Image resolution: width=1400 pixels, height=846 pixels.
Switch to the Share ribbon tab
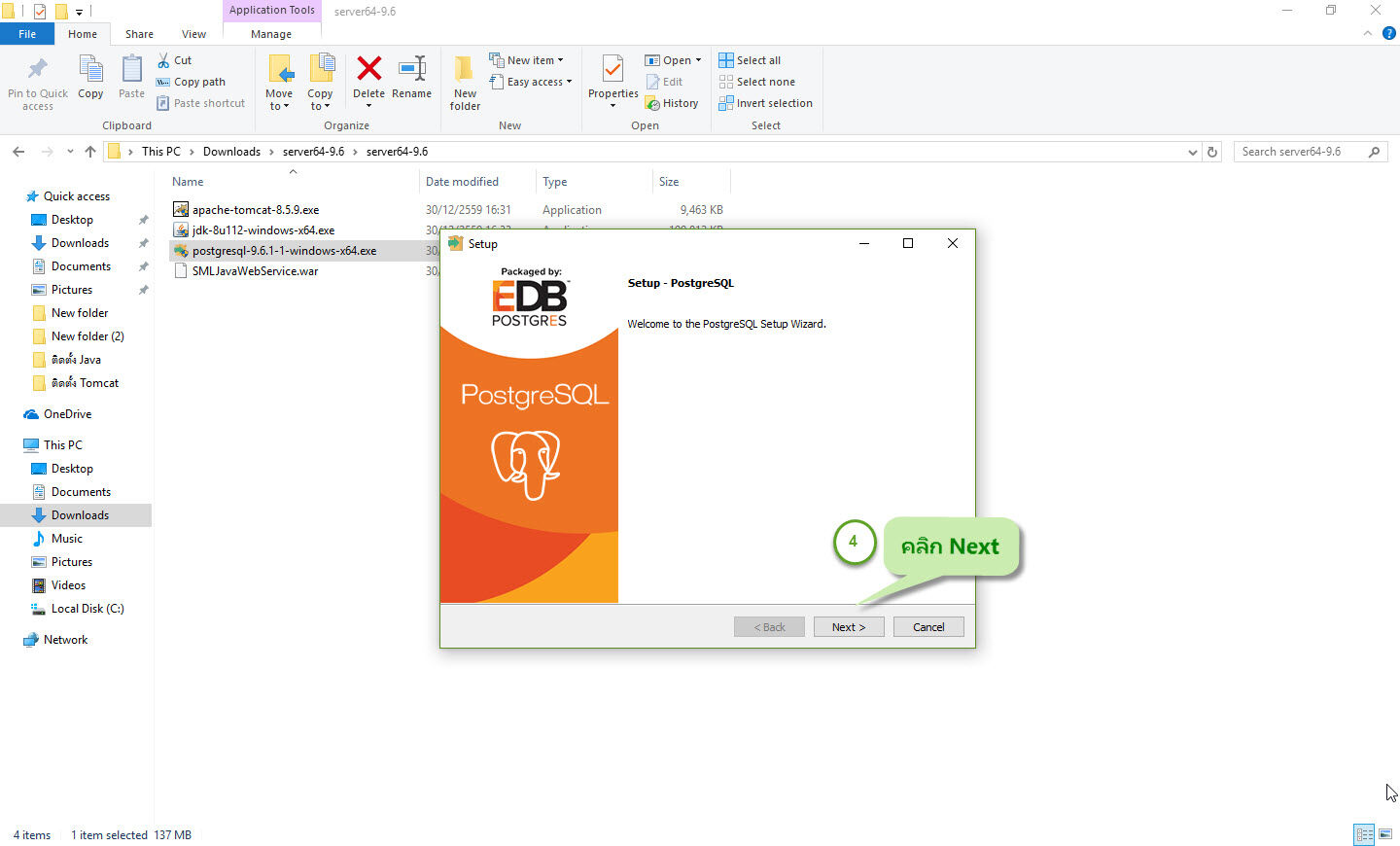click(139, 34)
